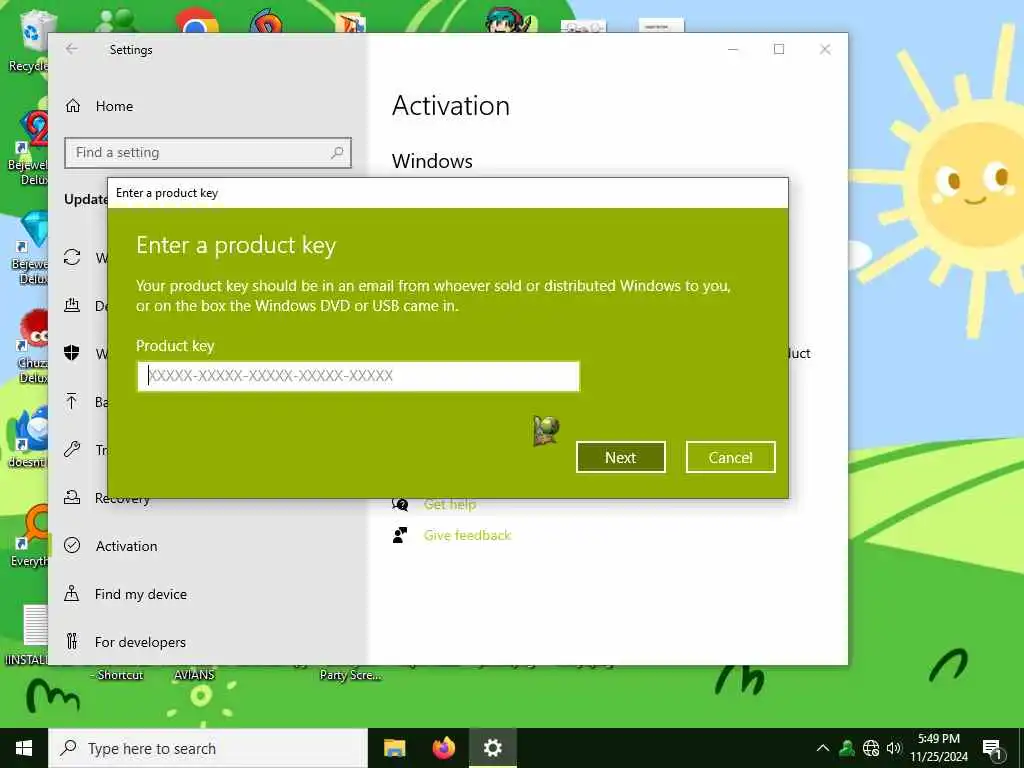
Task: Launch Firefox from the taskbar
Action: [444, 748]
